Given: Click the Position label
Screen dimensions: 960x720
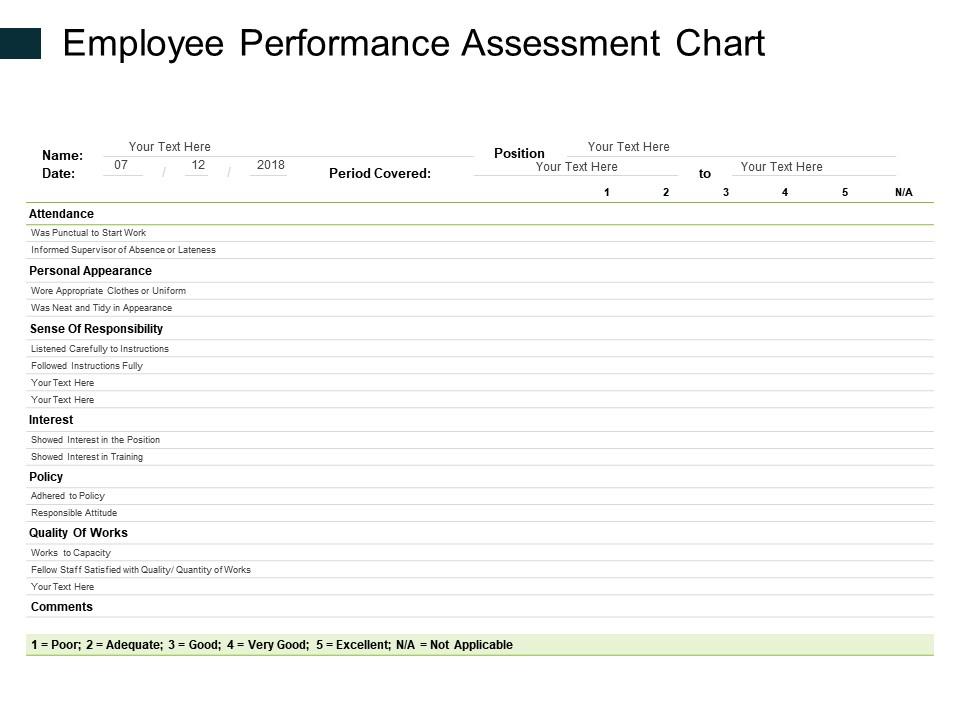Looking at the screenshot, I should 519,153.
